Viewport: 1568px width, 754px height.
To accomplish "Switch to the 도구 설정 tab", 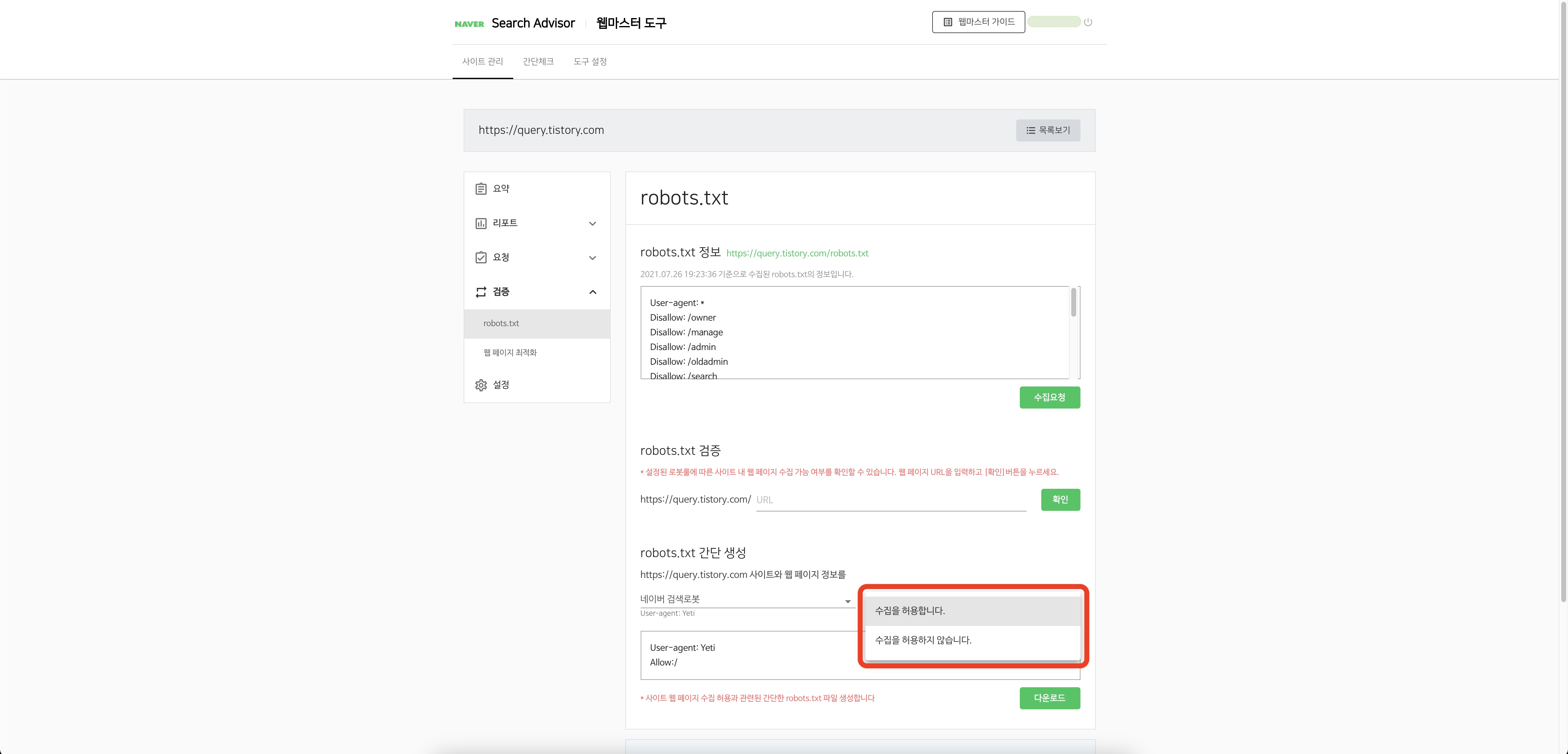I will pyautogui.click(x=590, y=62).
